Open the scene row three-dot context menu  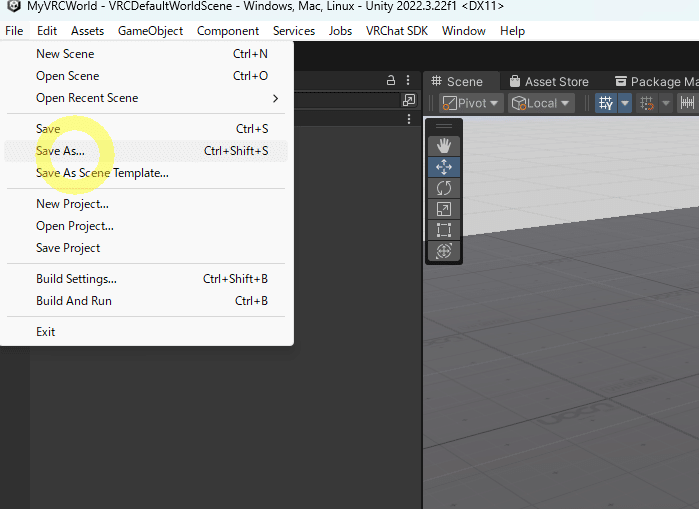[409, 119]
